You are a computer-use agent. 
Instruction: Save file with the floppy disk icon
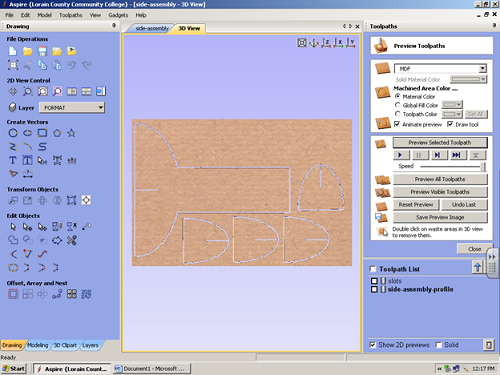coord(42,51)
